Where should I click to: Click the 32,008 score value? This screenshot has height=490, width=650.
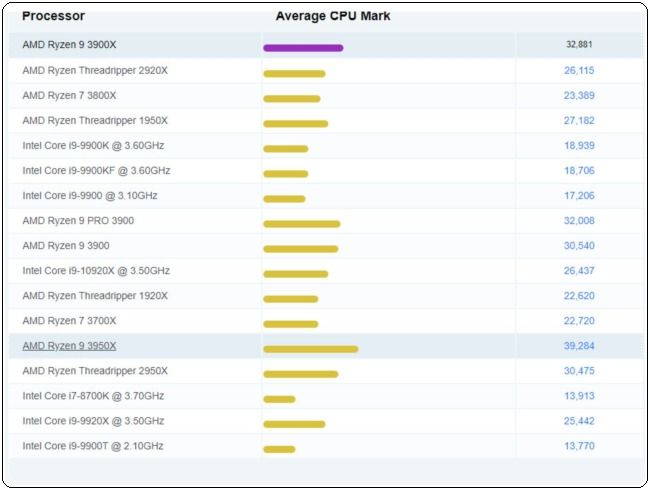[579, 221]
